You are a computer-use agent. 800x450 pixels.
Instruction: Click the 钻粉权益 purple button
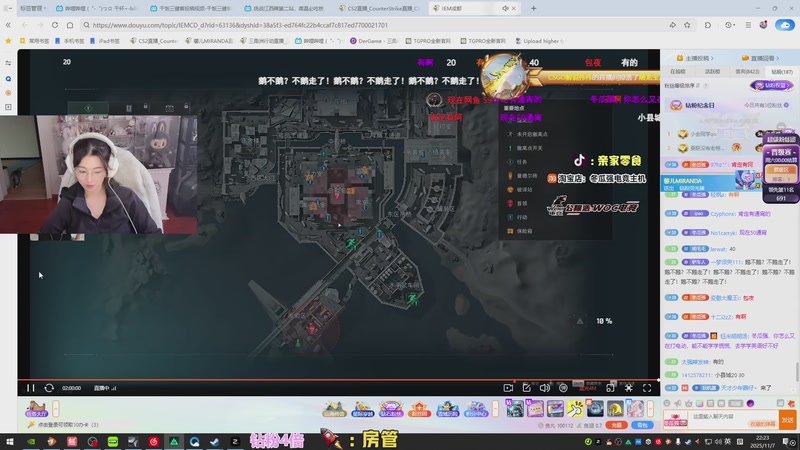click(772, 86)
